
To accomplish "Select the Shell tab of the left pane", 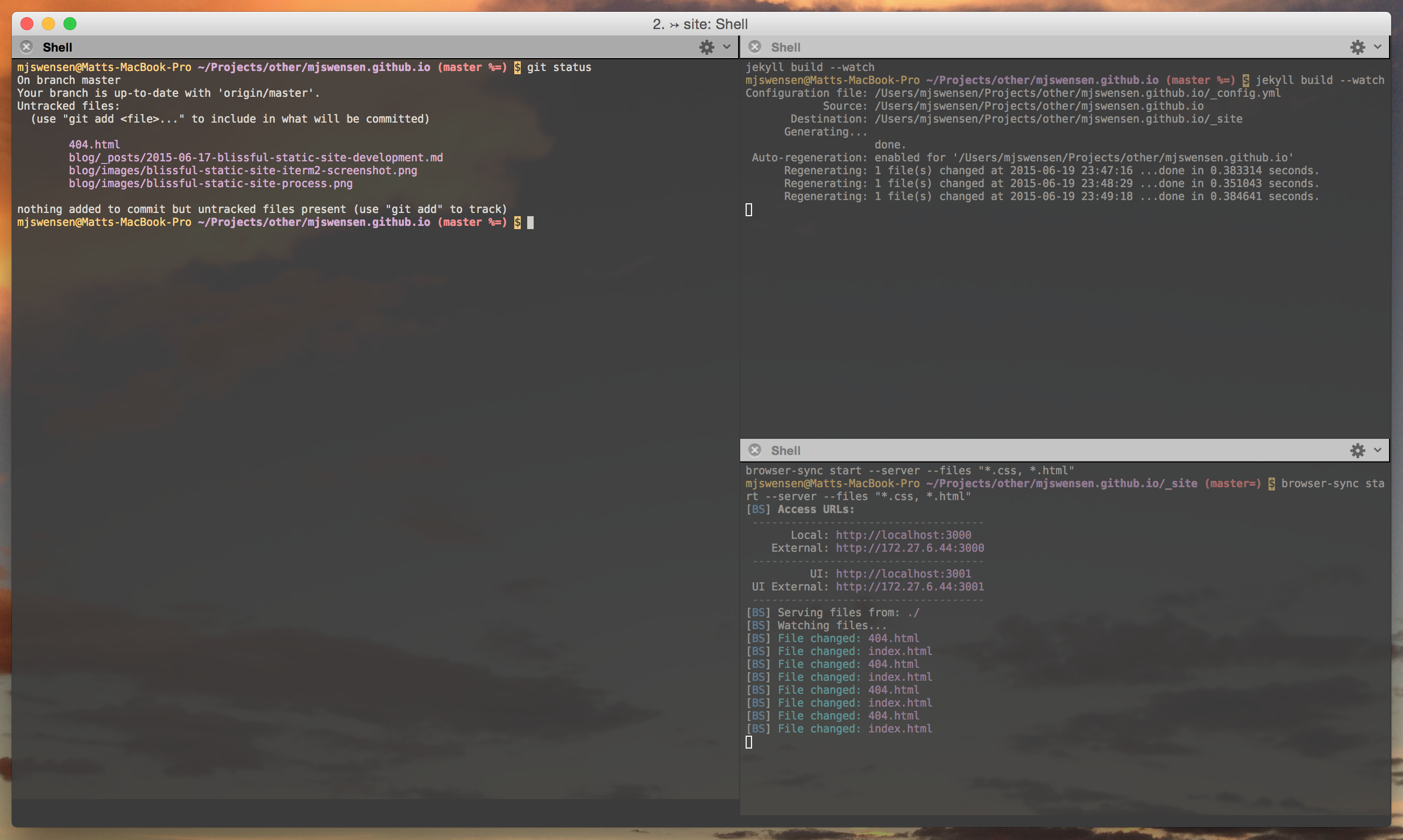I will click(x=56, y=47).
